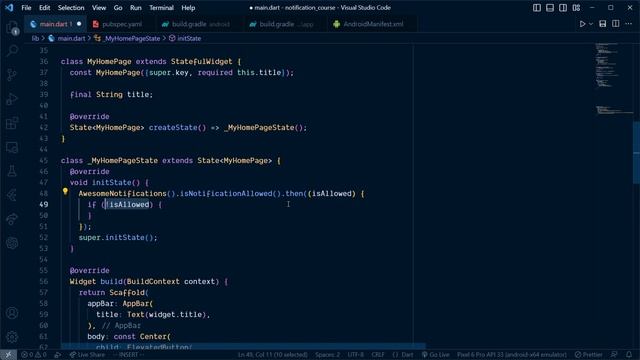The image size is (640, 360).
Task: Select Pixel 6 Pro API 33 device
Action: 511,355
